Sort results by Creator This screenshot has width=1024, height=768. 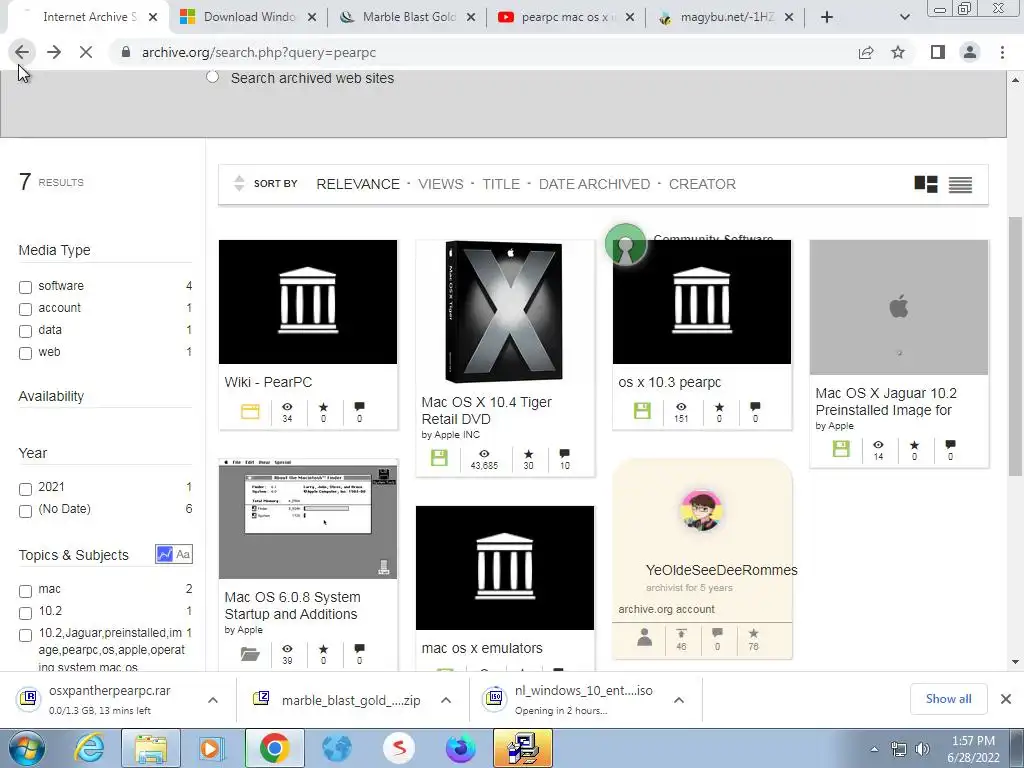click(x=702, y=184)
